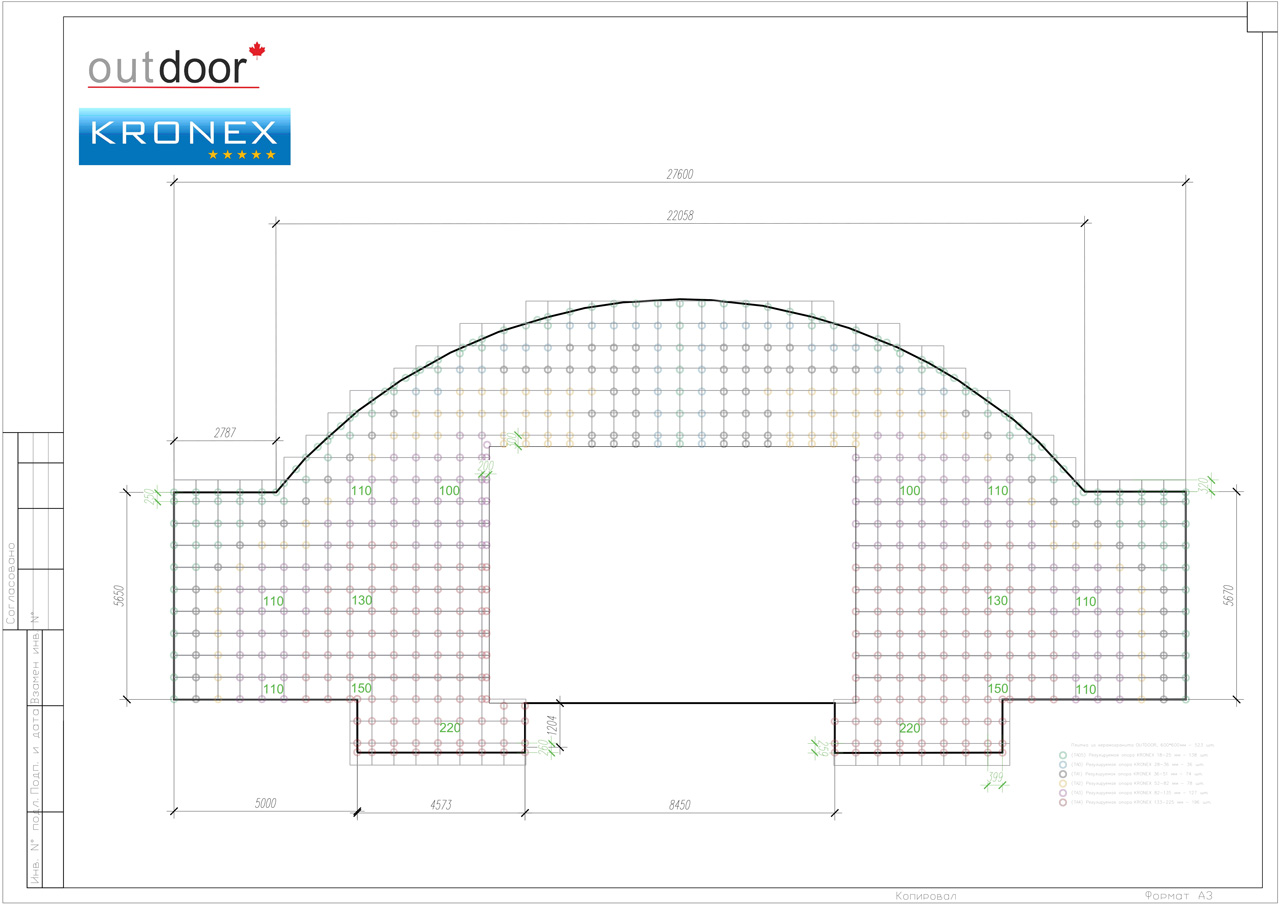
Task: Select the 5000 bottom dimension
Action: tap(265, 803)
